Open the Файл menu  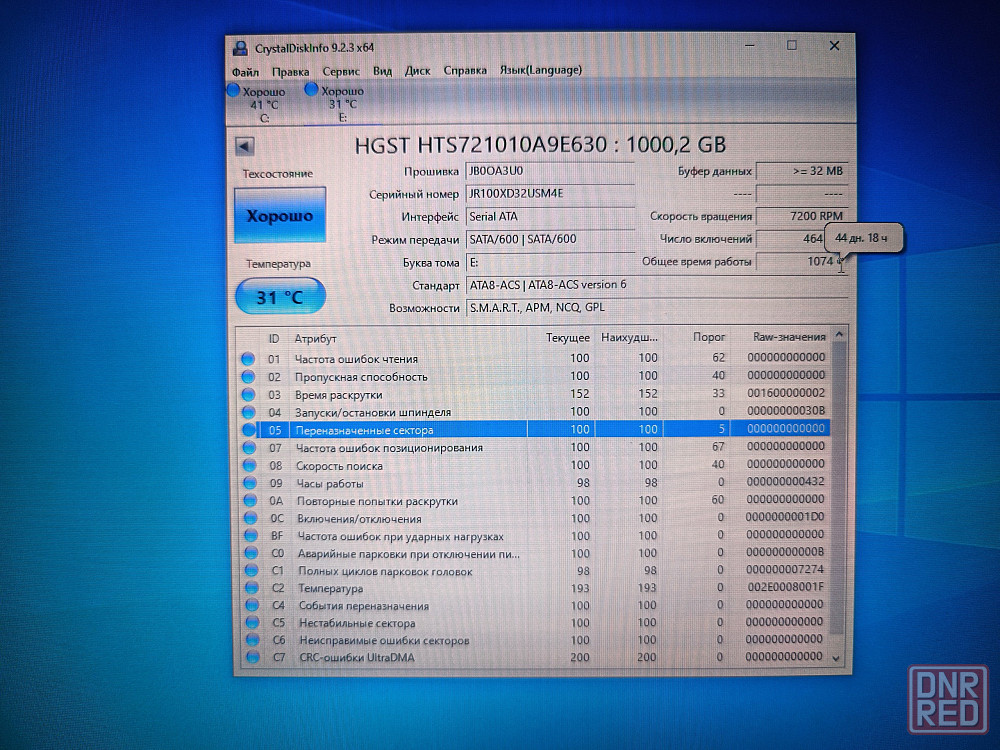(x=245, y=71)
